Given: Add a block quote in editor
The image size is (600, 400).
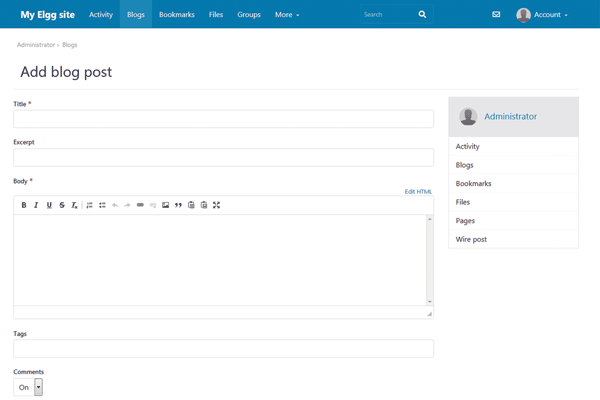Looking at the screenshot, I should tap(178, 205).
